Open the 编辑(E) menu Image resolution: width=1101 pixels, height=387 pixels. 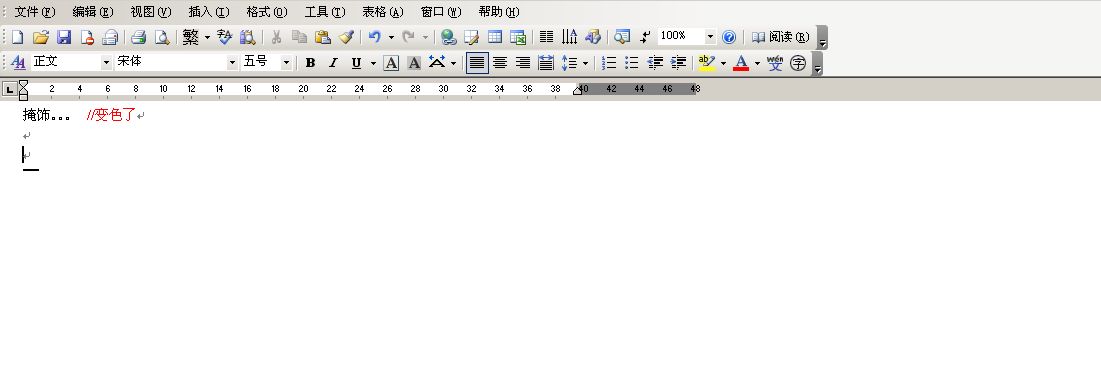pyautogui.click(x=93, y=12)
